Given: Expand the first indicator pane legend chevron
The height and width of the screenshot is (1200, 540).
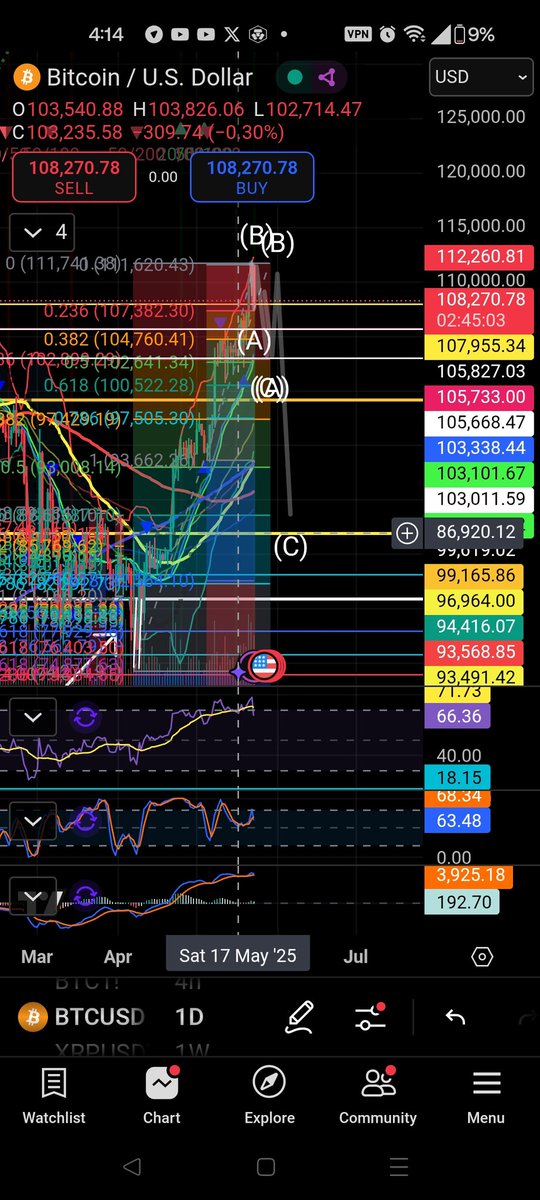Looking at the screenshot, I should (32, 717).
